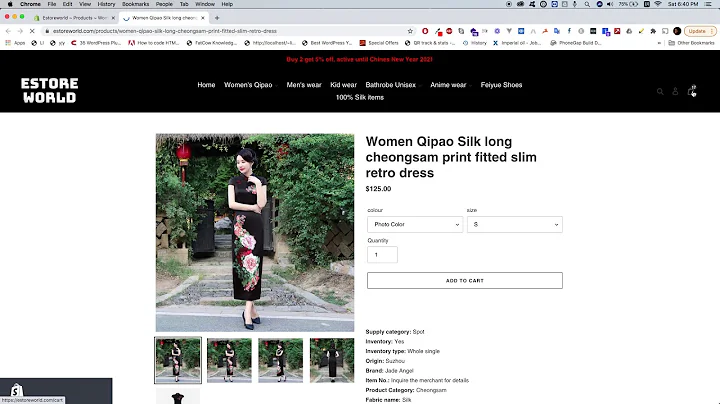
Task: Open the cast/media control icon in toolbar
Action: [665, 31]
